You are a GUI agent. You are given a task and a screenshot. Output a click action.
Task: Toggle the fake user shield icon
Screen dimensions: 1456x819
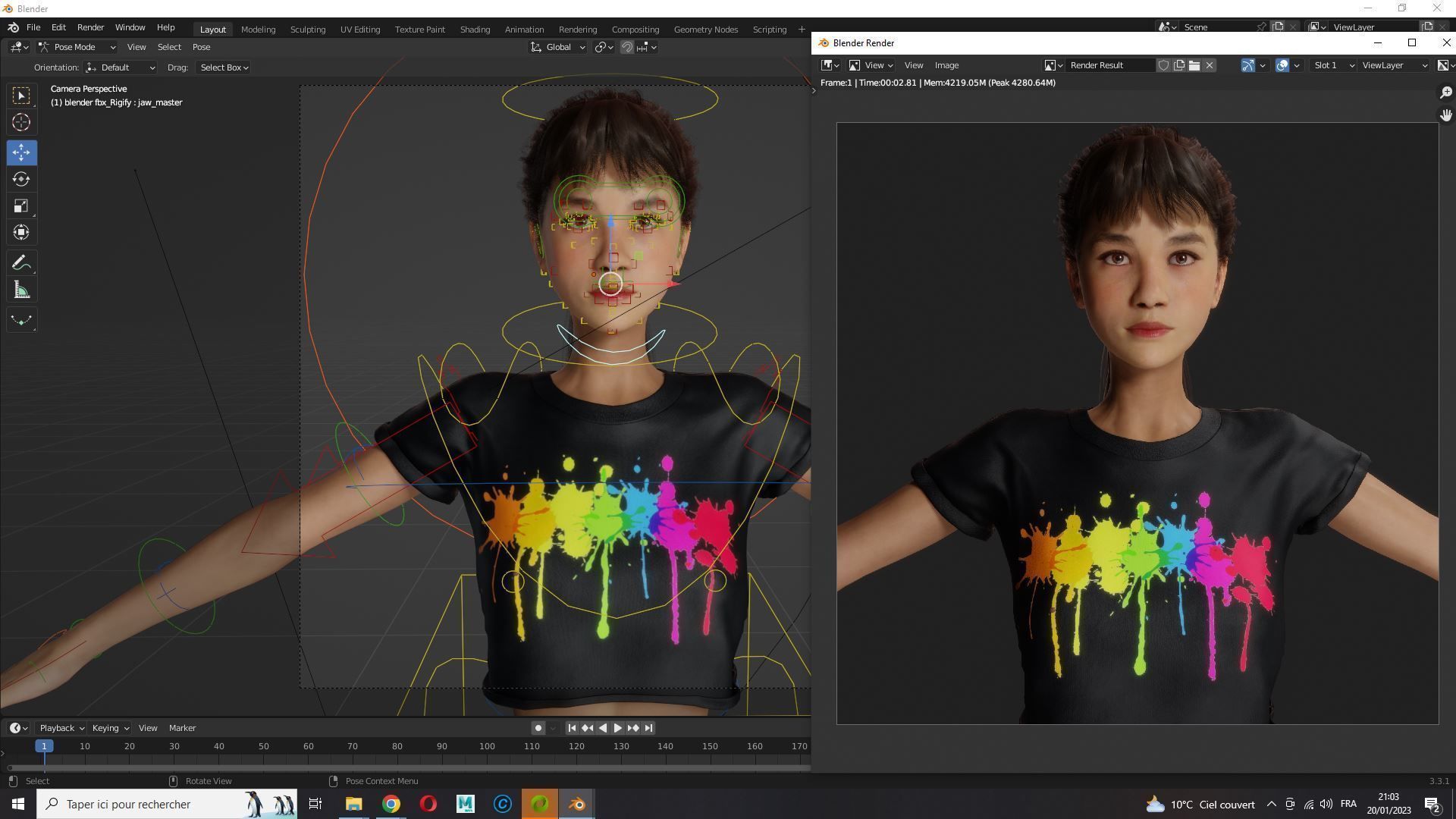(x=1163, y=65)
